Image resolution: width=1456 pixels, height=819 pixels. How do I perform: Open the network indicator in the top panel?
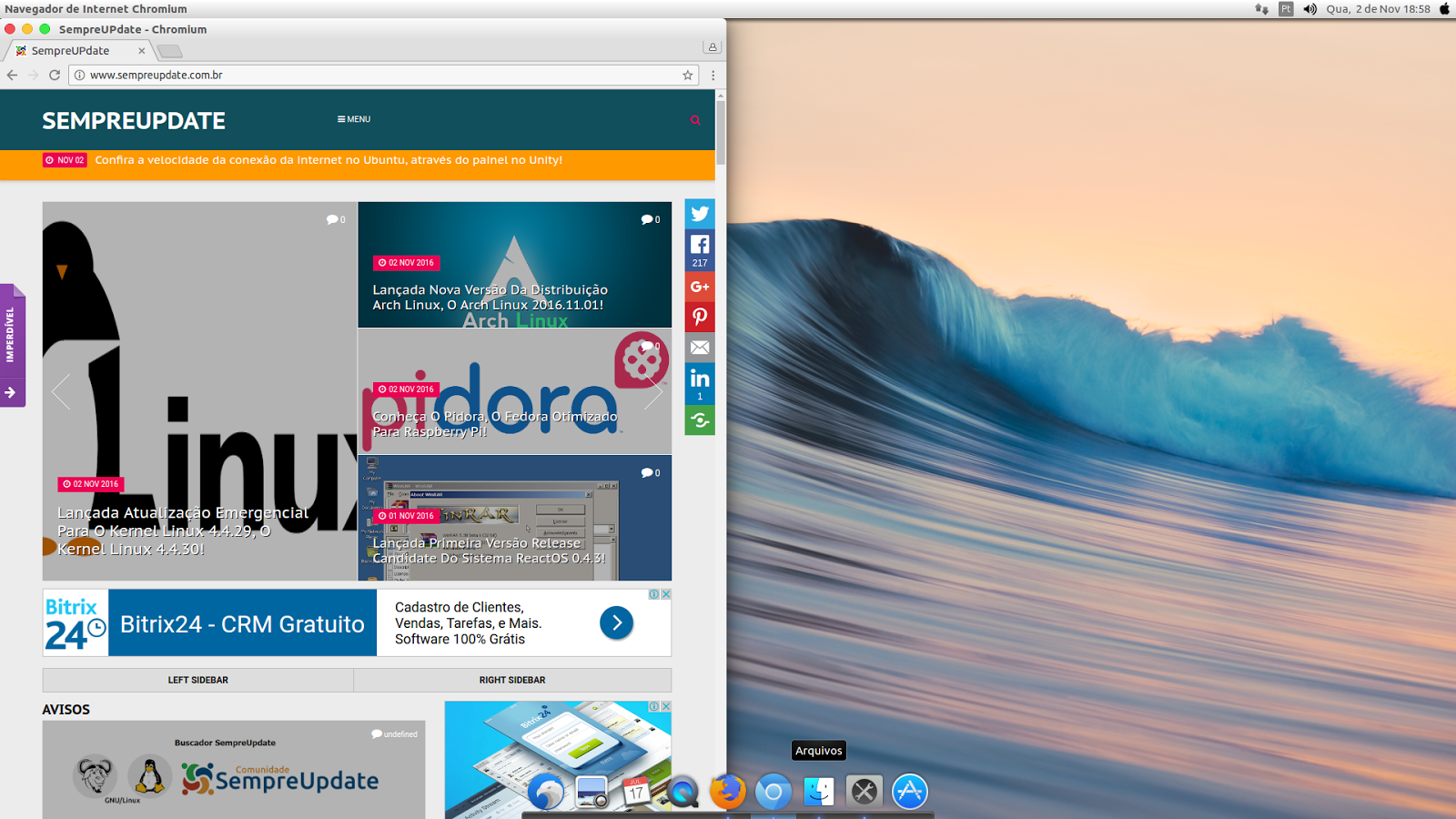click(x=1262, y=9)
